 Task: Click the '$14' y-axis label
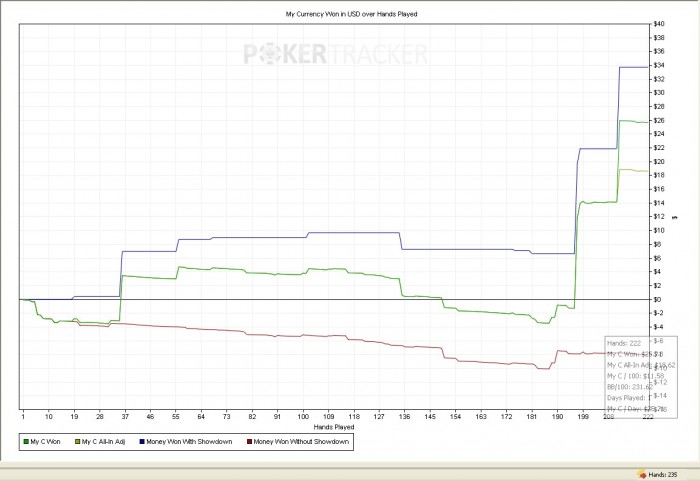point(659,203)
